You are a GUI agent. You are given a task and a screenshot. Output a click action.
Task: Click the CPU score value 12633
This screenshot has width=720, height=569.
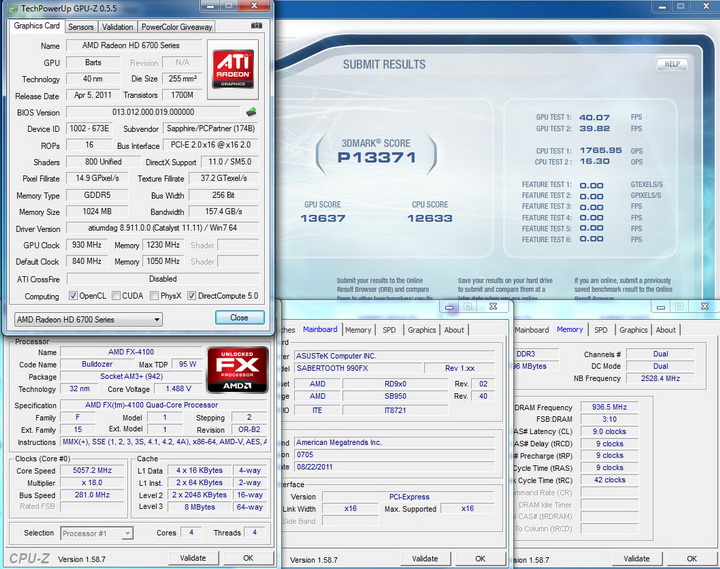[x=430, y=218]
